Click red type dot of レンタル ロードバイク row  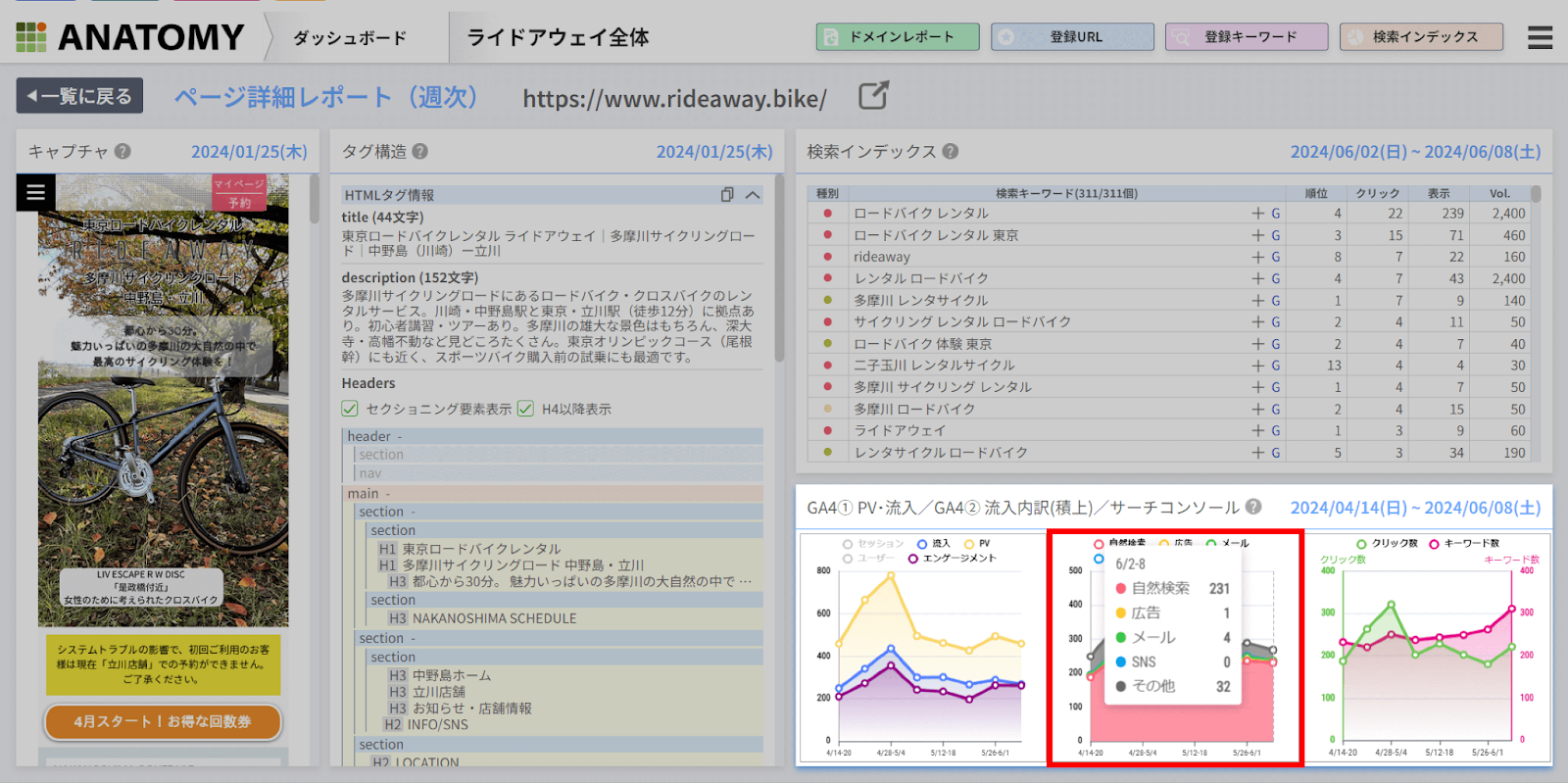(828, 278)
